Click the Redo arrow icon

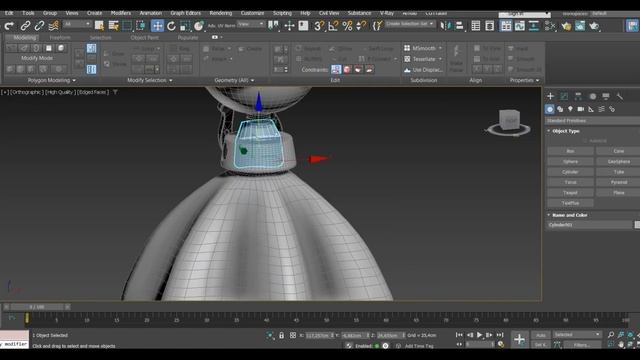(x=9, y=26)
